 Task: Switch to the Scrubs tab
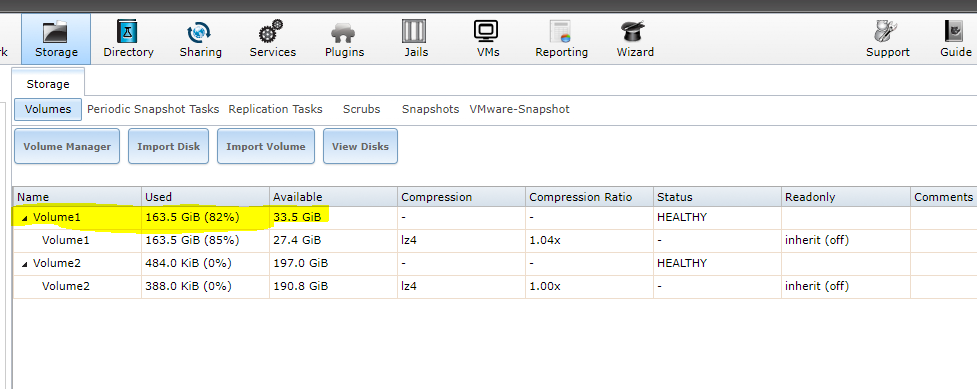coord(361,109)
